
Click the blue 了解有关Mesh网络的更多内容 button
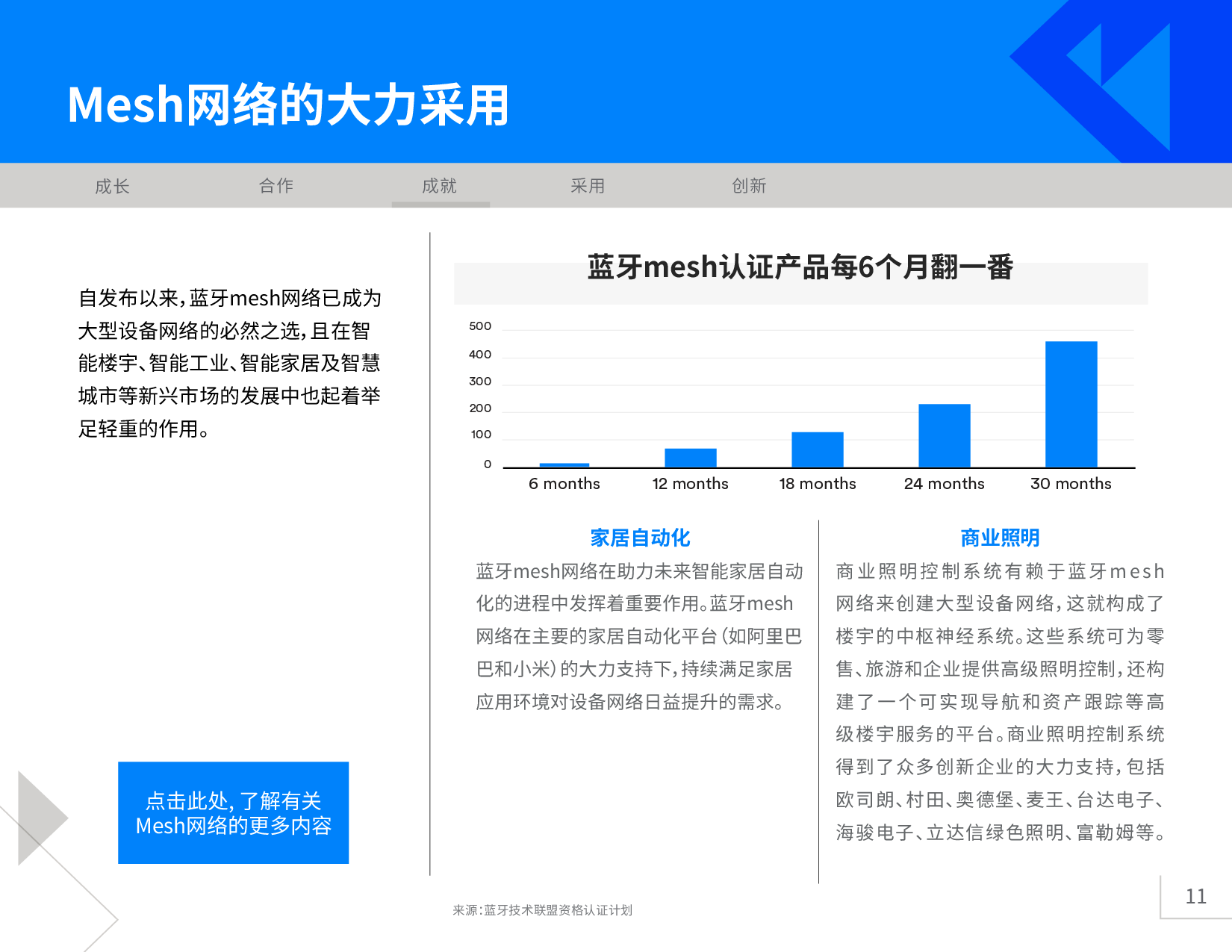pos(233,812)
